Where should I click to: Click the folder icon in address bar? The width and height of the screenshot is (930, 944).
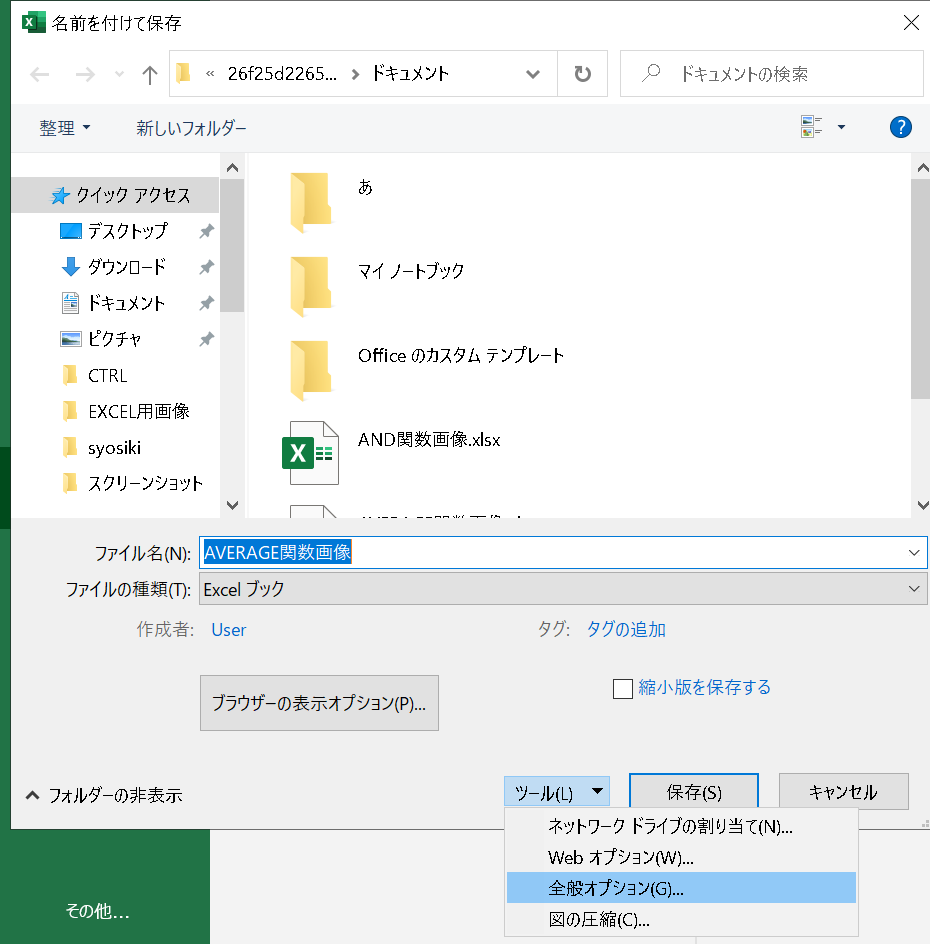coord(183,73)
